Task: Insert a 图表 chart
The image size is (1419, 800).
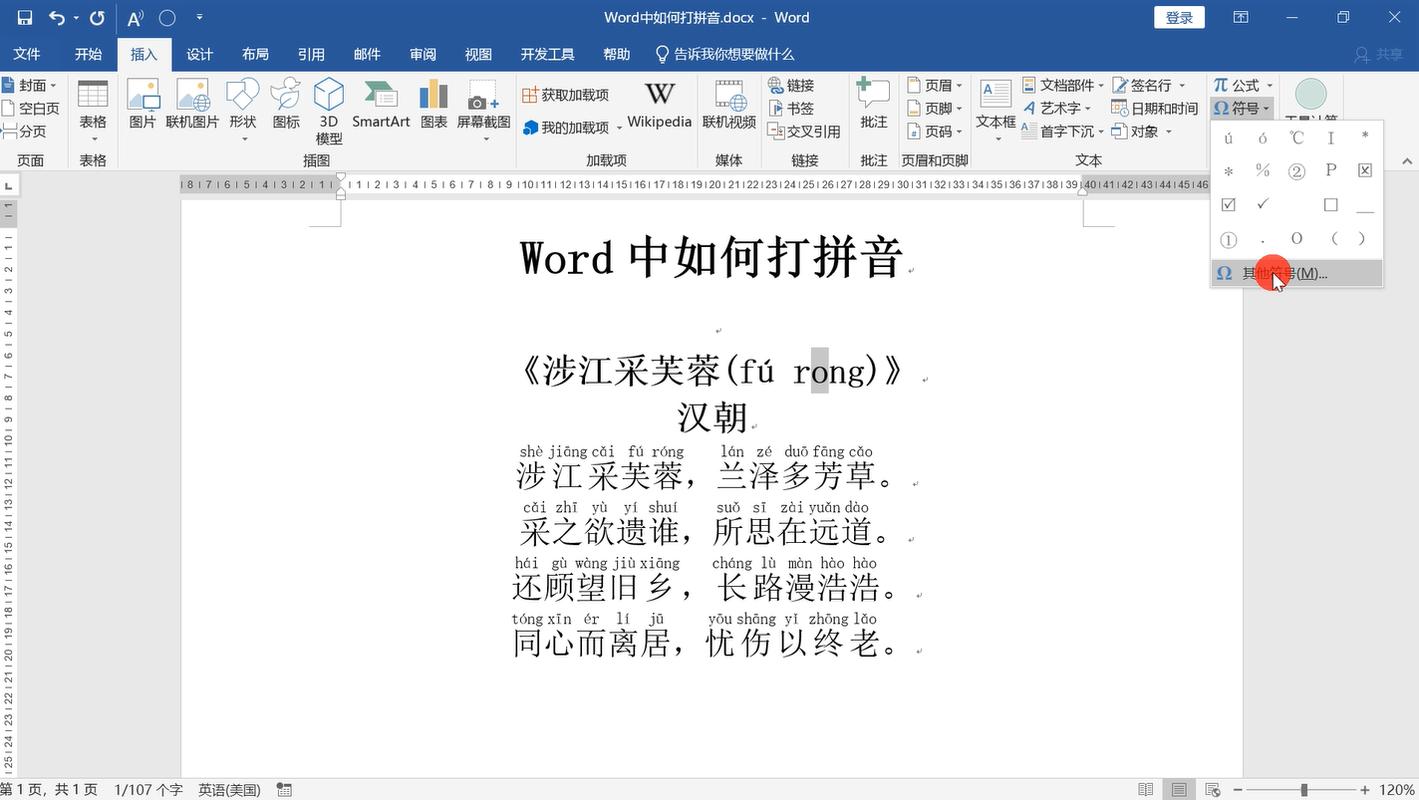Action: [x=434, y=104]
